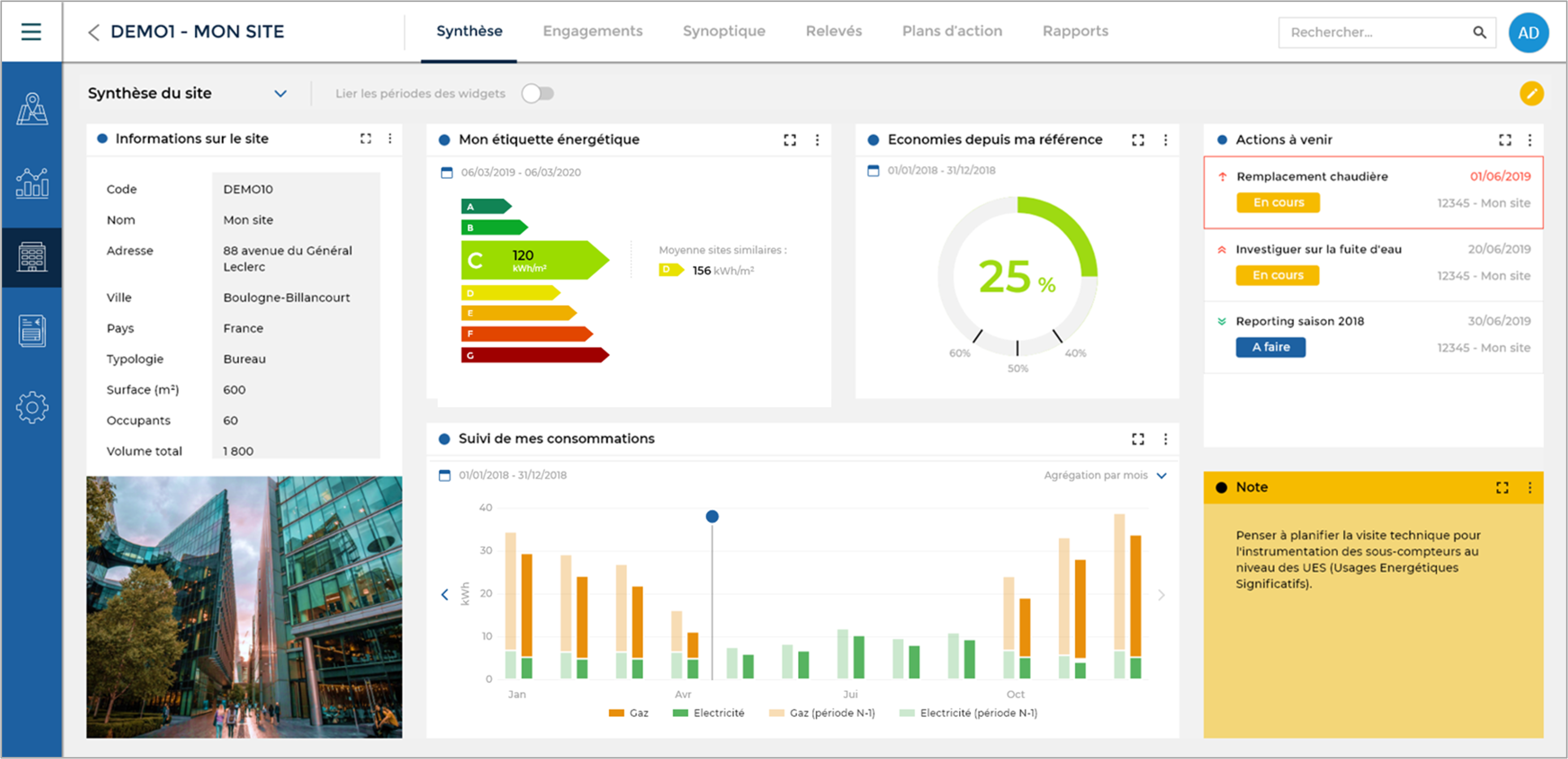Open options of Actions à venir
This screenshot has height=759, width=1568.
point(1530,140)
